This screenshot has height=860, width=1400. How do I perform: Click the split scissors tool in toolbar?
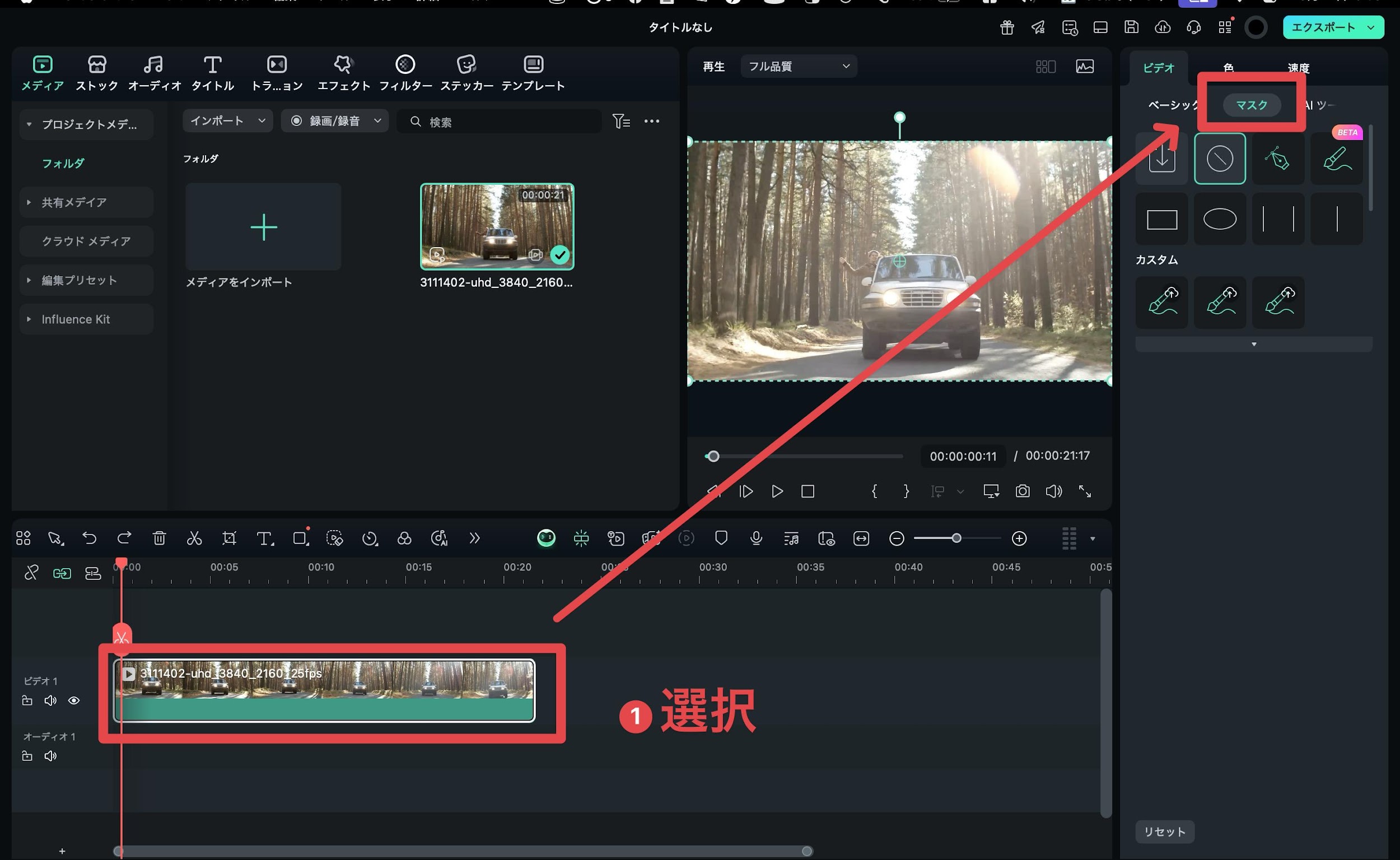pyautogui.click(x=194, y=538)
